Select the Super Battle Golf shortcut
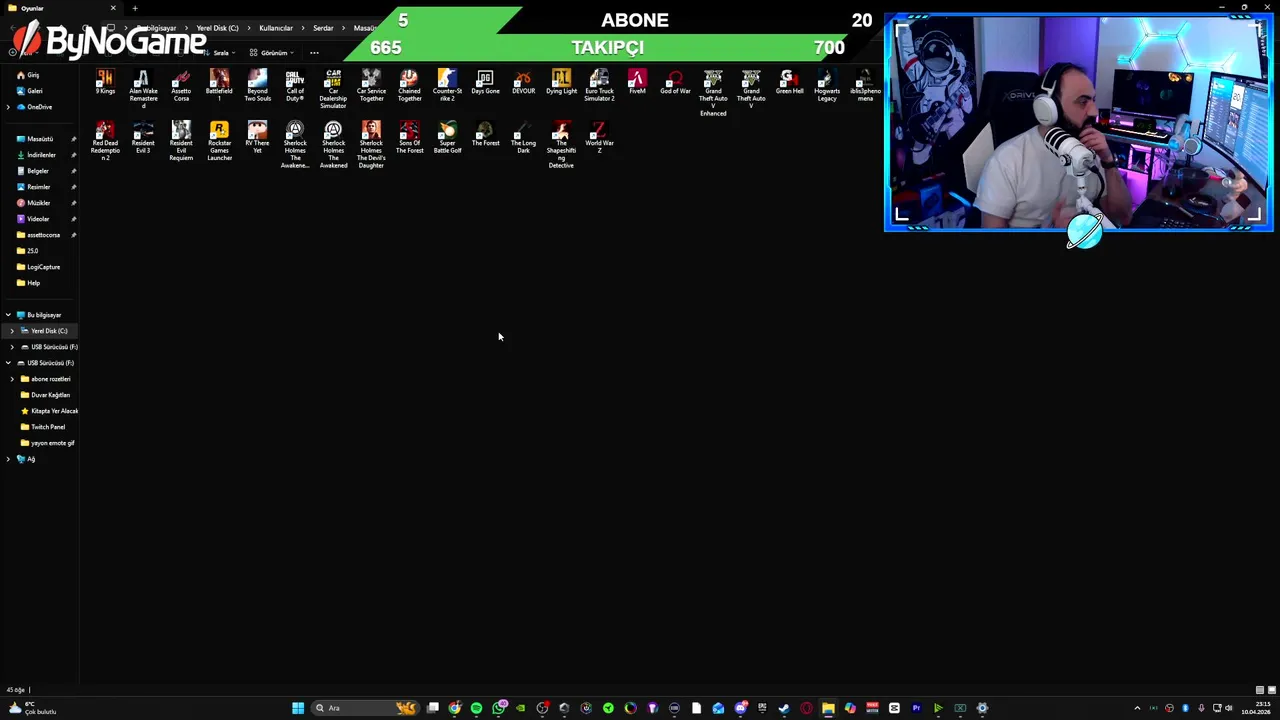 tap(447, 138)
